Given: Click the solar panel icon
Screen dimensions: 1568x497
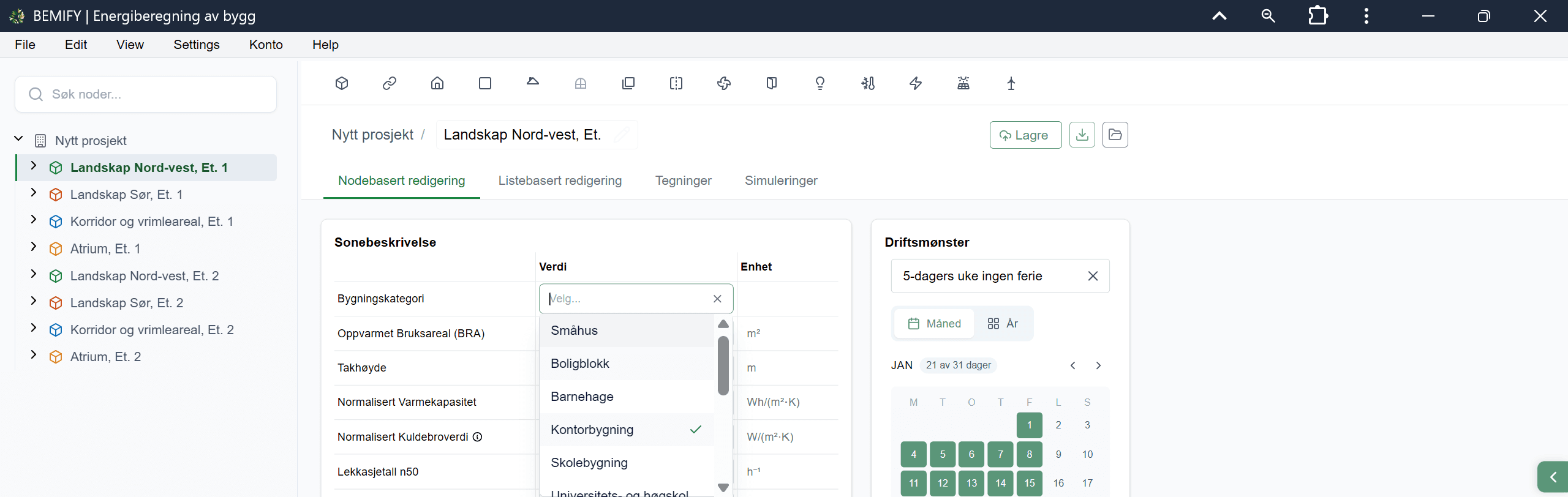Looking at the screenshot, I should pyautogui.click(x=963, y=83).
